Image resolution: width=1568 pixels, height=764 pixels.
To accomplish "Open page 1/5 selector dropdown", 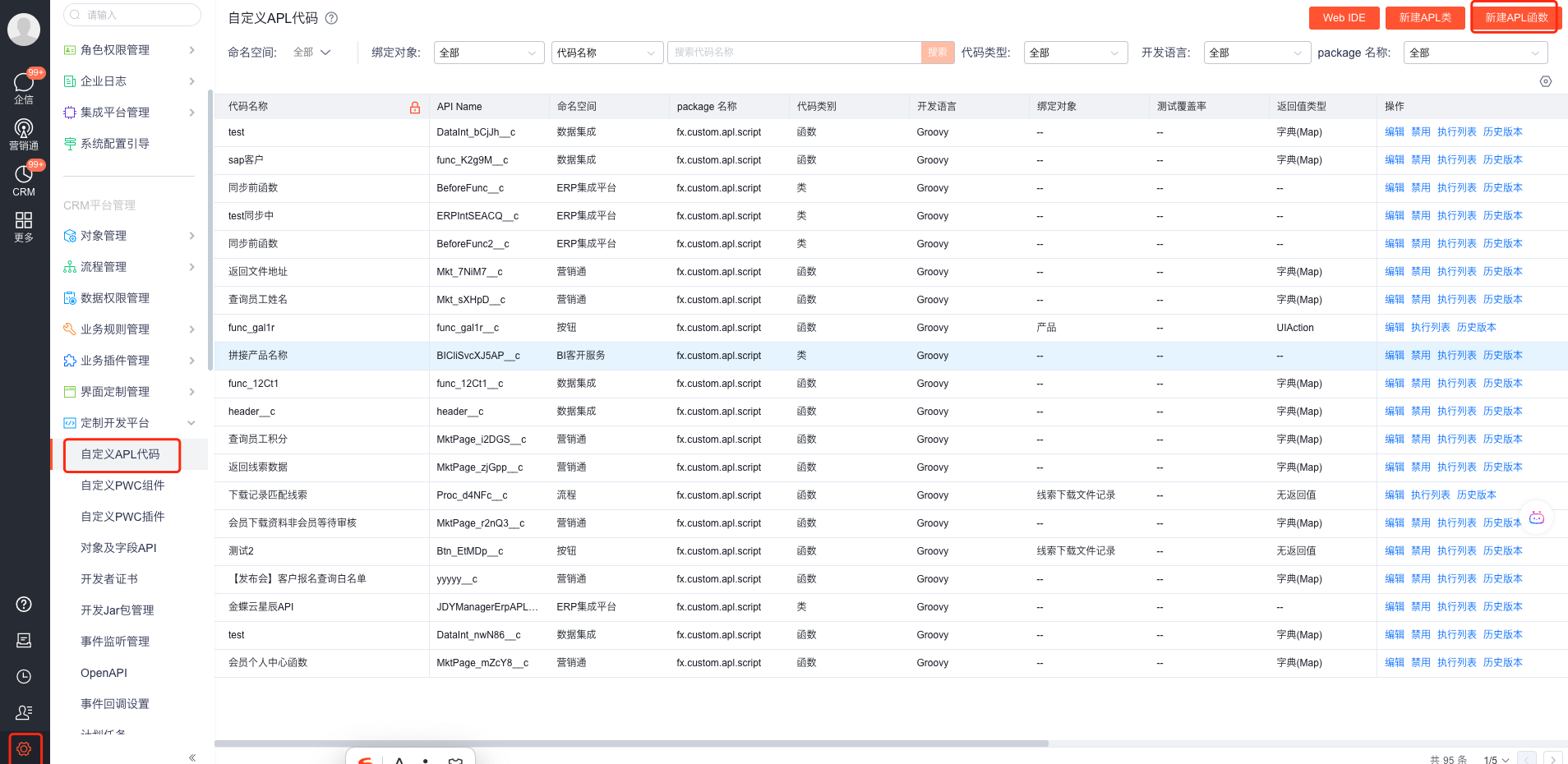I will coord(1497,760).
